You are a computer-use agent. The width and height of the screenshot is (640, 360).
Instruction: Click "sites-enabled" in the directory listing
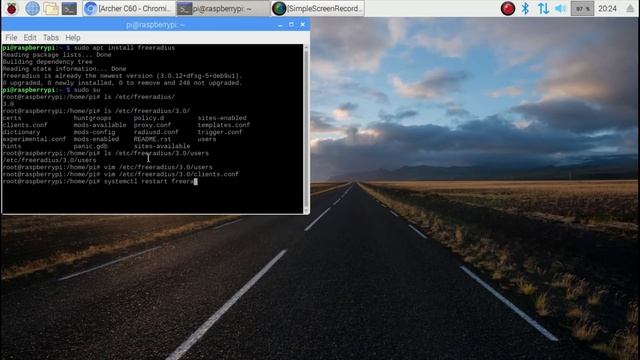click(222, 118)
